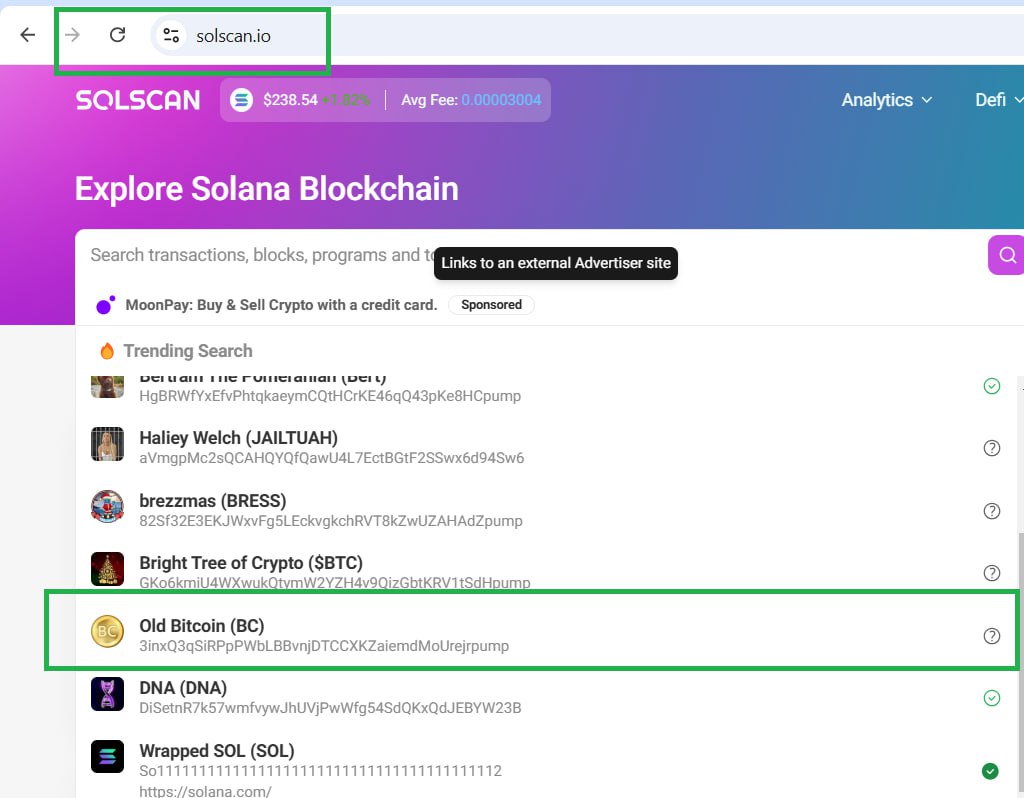Click the solscan.io address bar text
Viewport: 1024px width, 798px height.
pos(233,36)
